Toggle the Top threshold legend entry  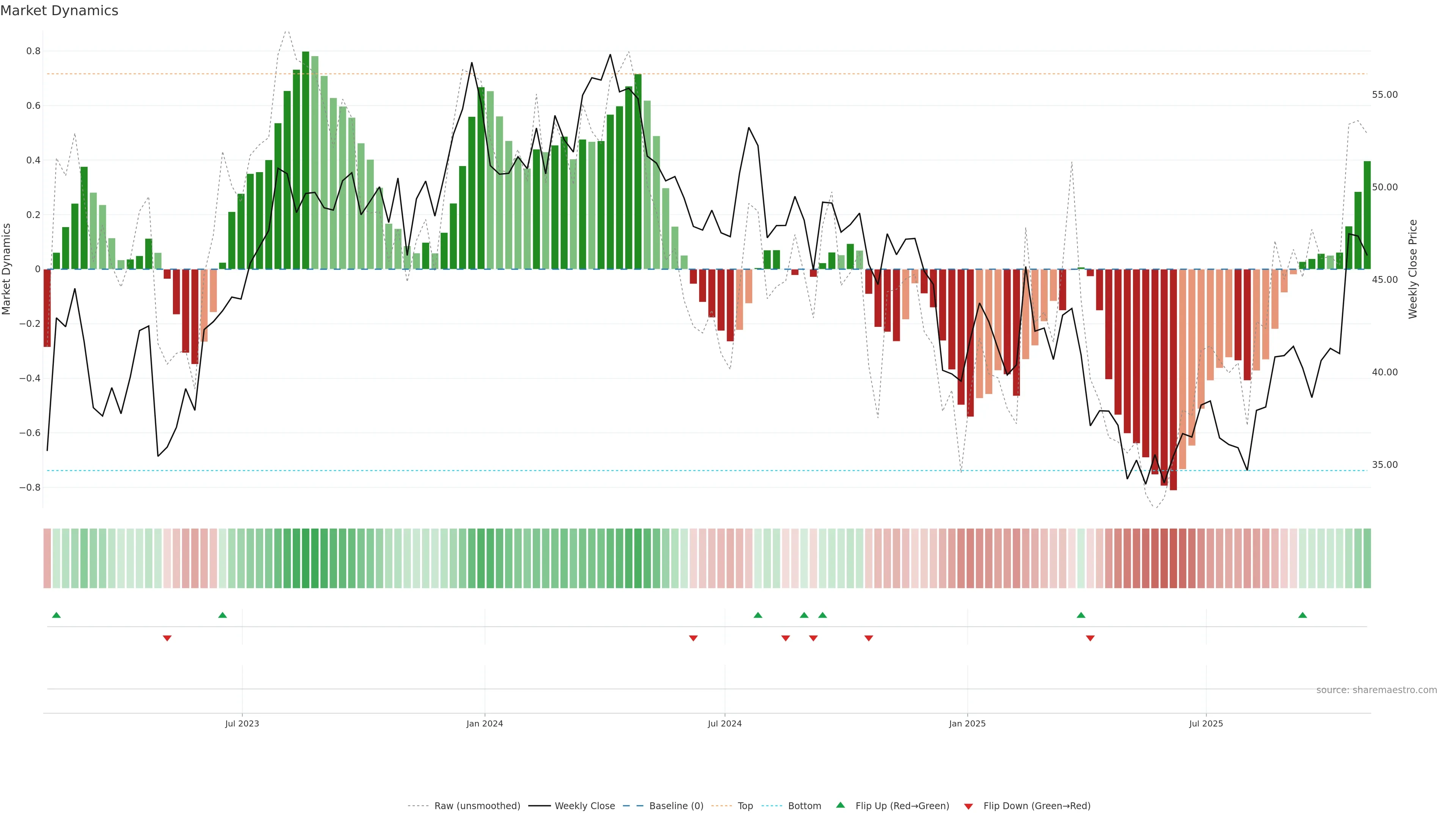745,805
